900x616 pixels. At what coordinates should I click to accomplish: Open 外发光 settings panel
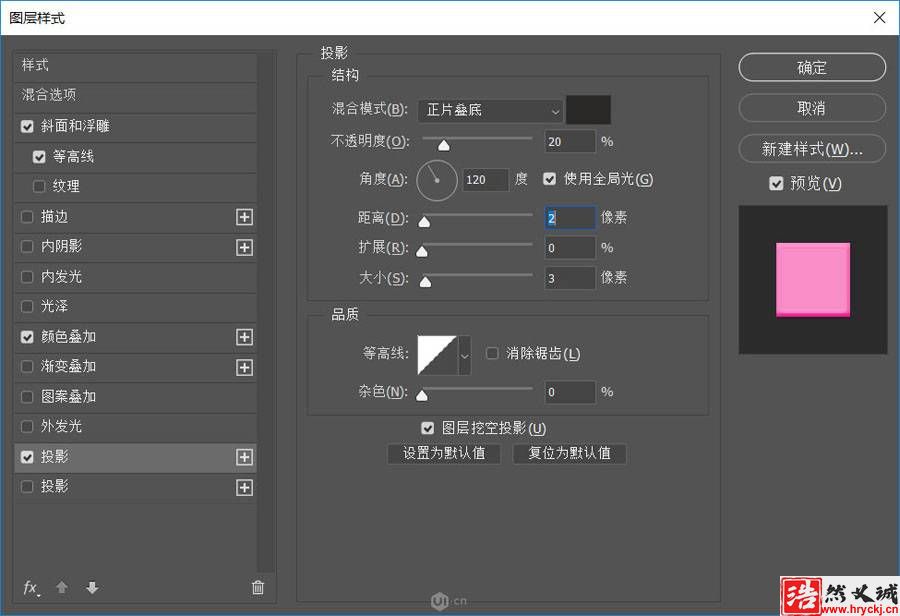[61, 427]
